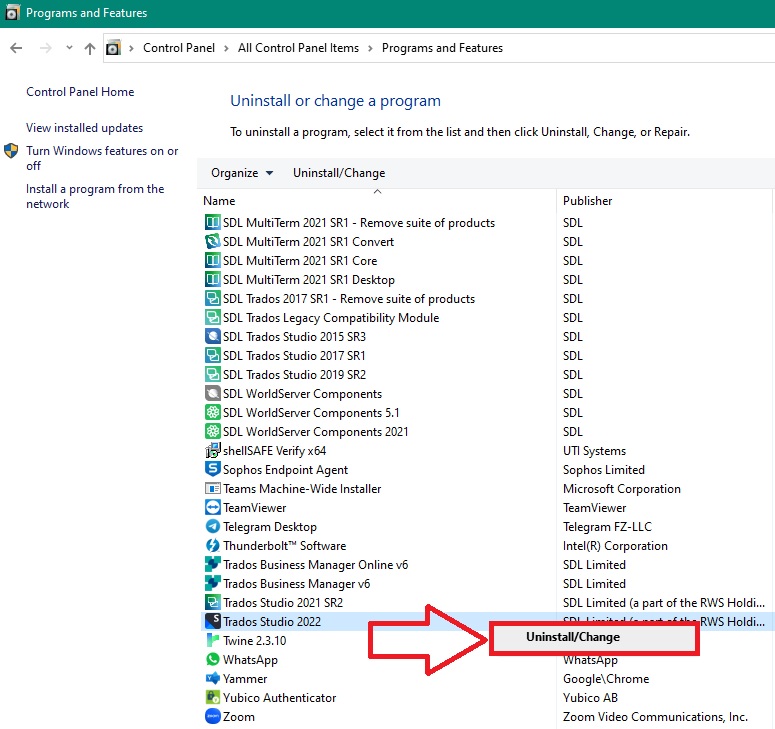Click the Trados Business Manager Online v6 icon
This screenshot has width=775, height=729.
pos(213,564)
